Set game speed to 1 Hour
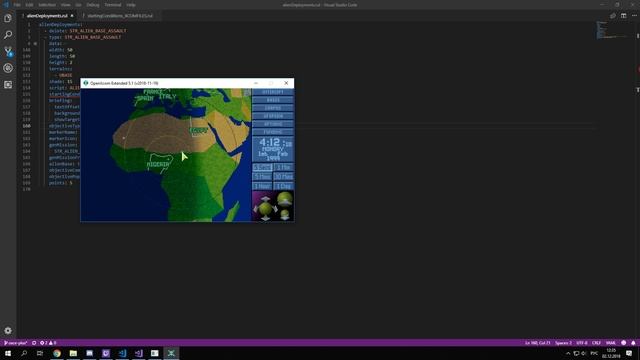 click(262, 186)
